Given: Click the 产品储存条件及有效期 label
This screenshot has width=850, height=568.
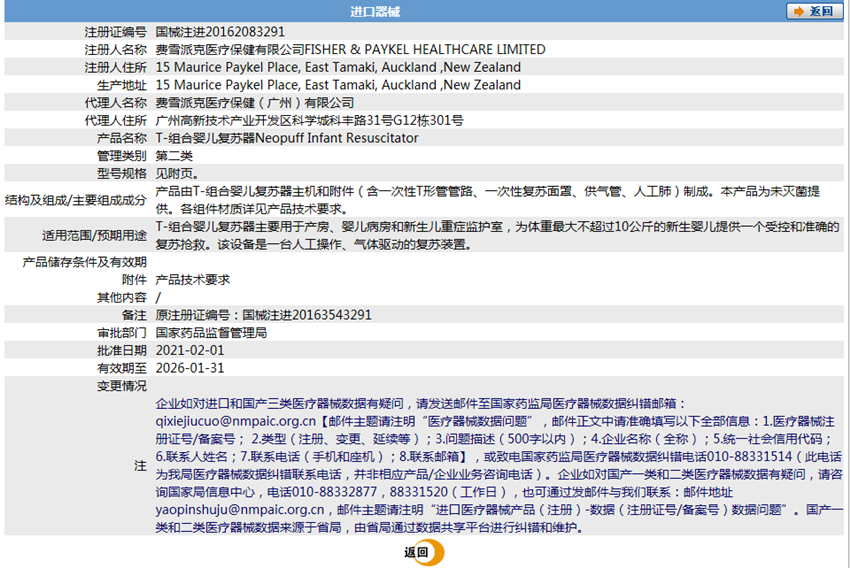Looking at the screenshot, I should point(85,262).
